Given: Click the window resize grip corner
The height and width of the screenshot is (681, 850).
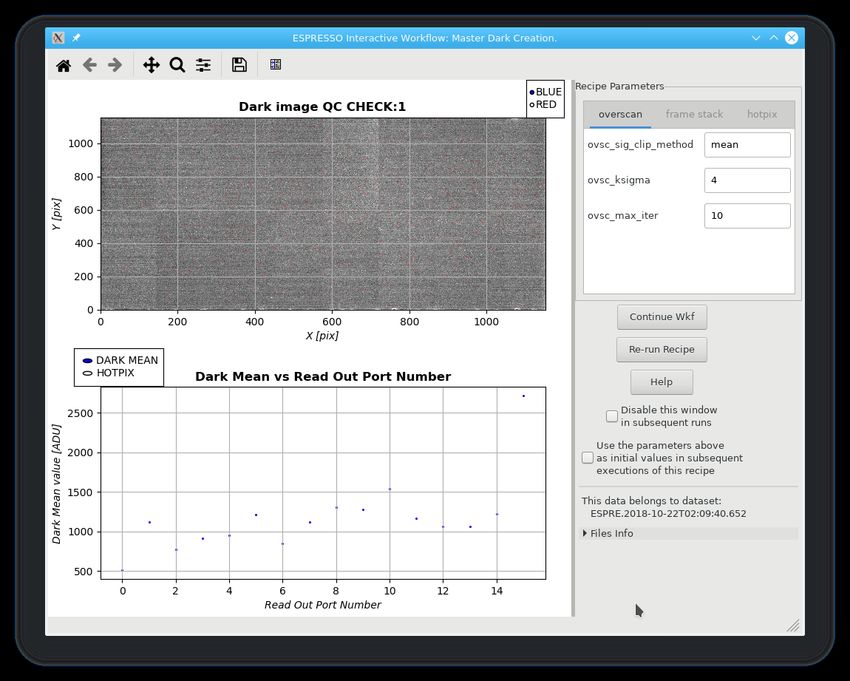Looking at the screenshot, I should coord(793,626).
